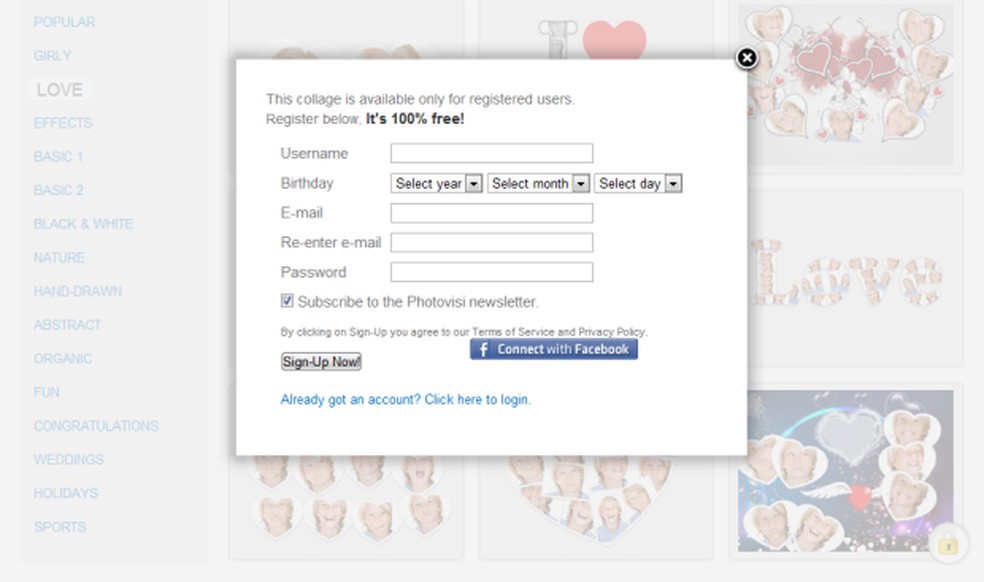Open the already got an account login link

[x=405, y=400]
